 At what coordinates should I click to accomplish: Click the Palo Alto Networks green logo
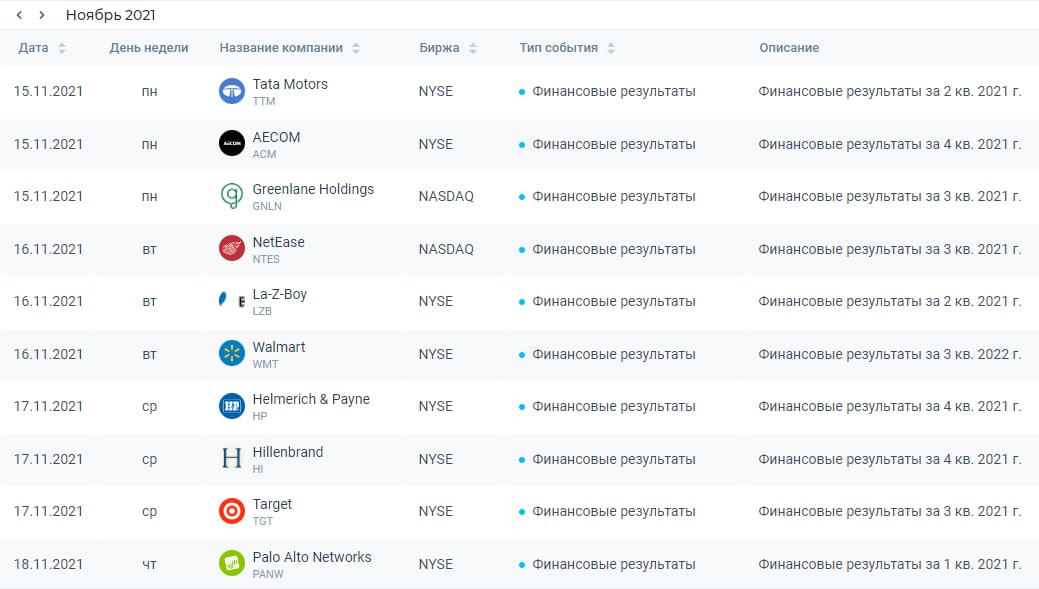[232, 564]
